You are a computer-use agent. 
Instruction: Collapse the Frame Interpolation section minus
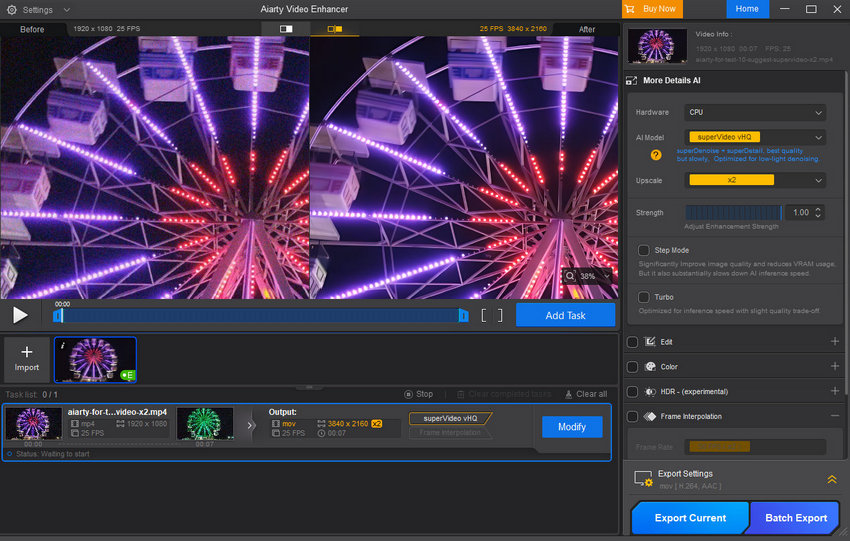835,416
